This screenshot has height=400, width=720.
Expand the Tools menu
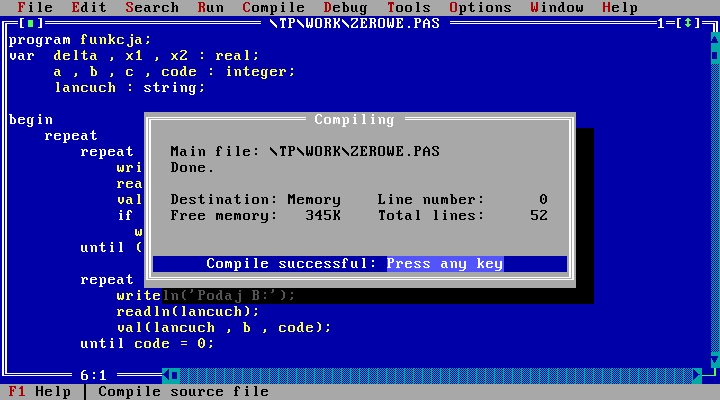408,7
